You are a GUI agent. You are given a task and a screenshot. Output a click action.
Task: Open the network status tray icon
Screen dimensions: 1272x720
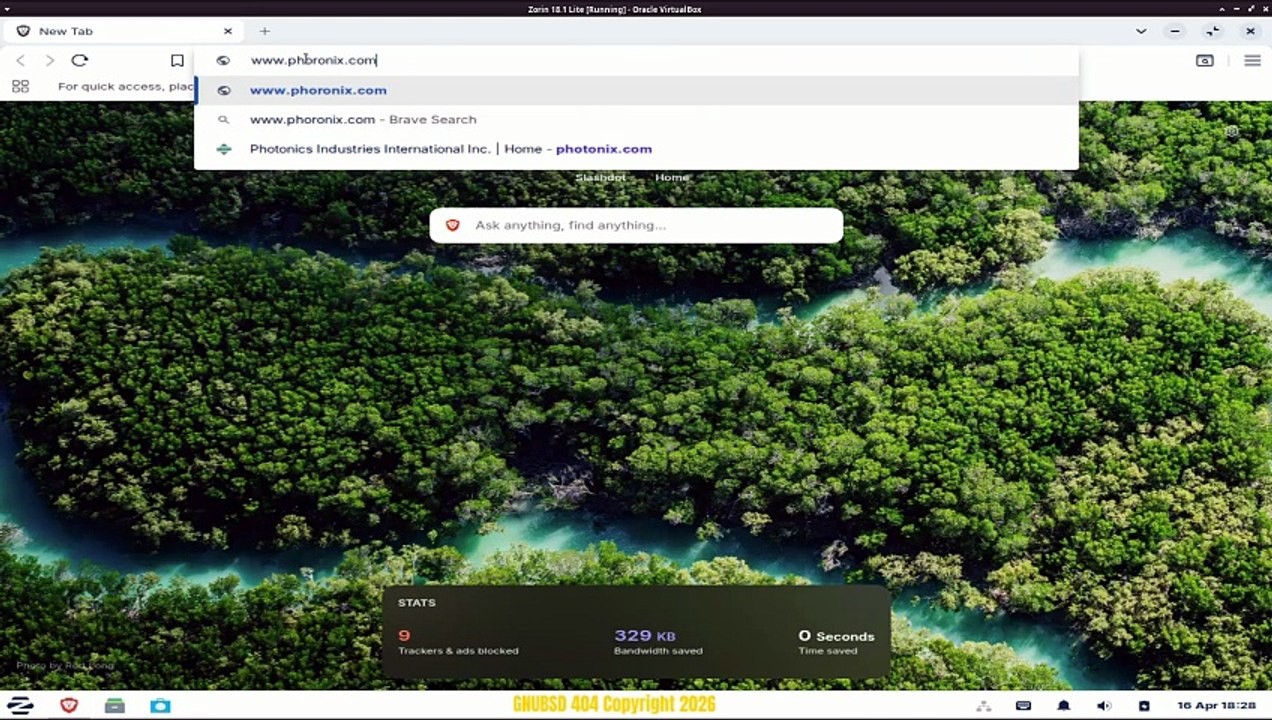click(984, 706)
